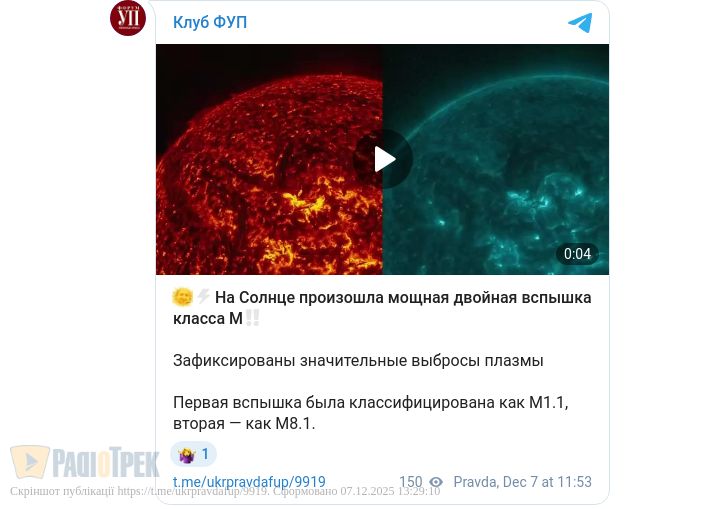
Task: Click the double exclamation mark emoji
Action: (x=252, y=318)
